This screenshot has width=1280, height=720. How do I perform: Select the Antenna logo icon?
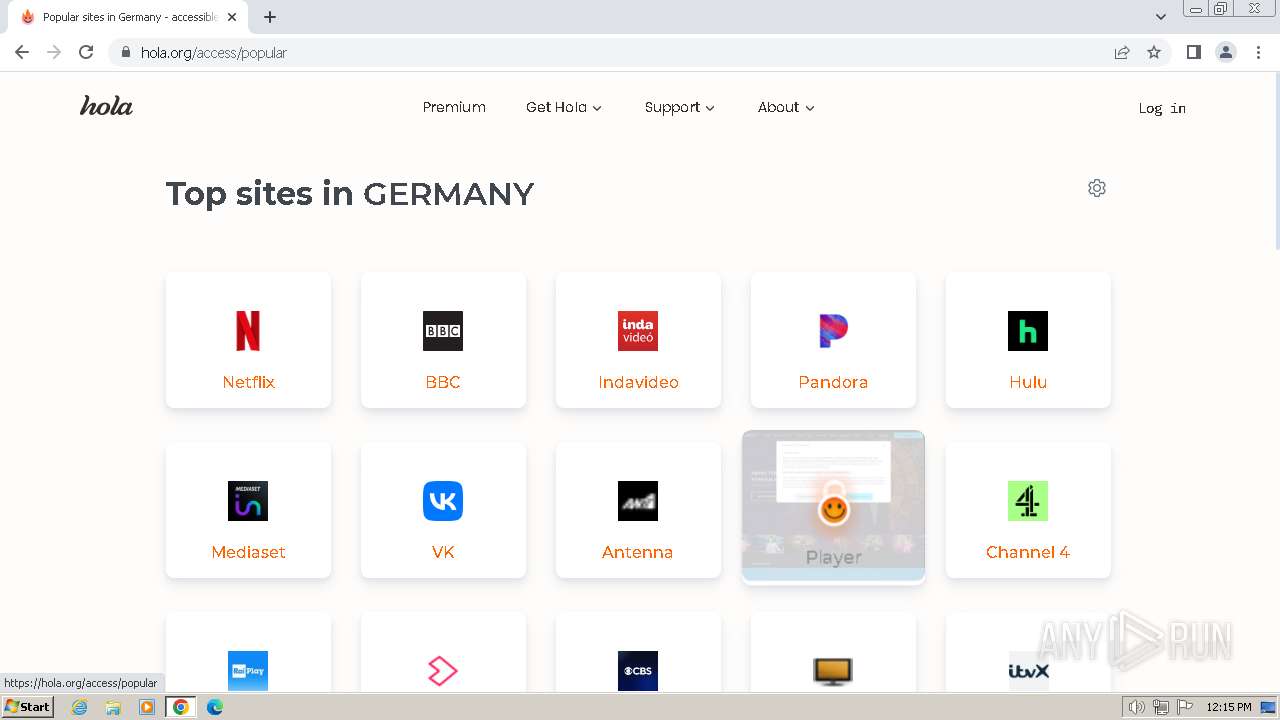(x=638, y=501)
